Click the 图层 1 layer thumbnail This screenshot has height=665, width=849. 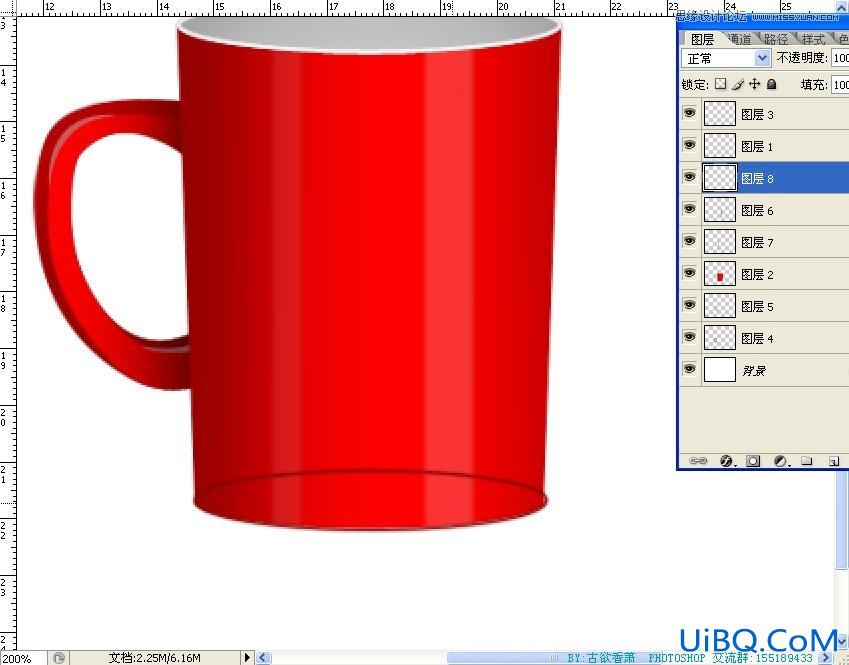(x=720, y=146)
